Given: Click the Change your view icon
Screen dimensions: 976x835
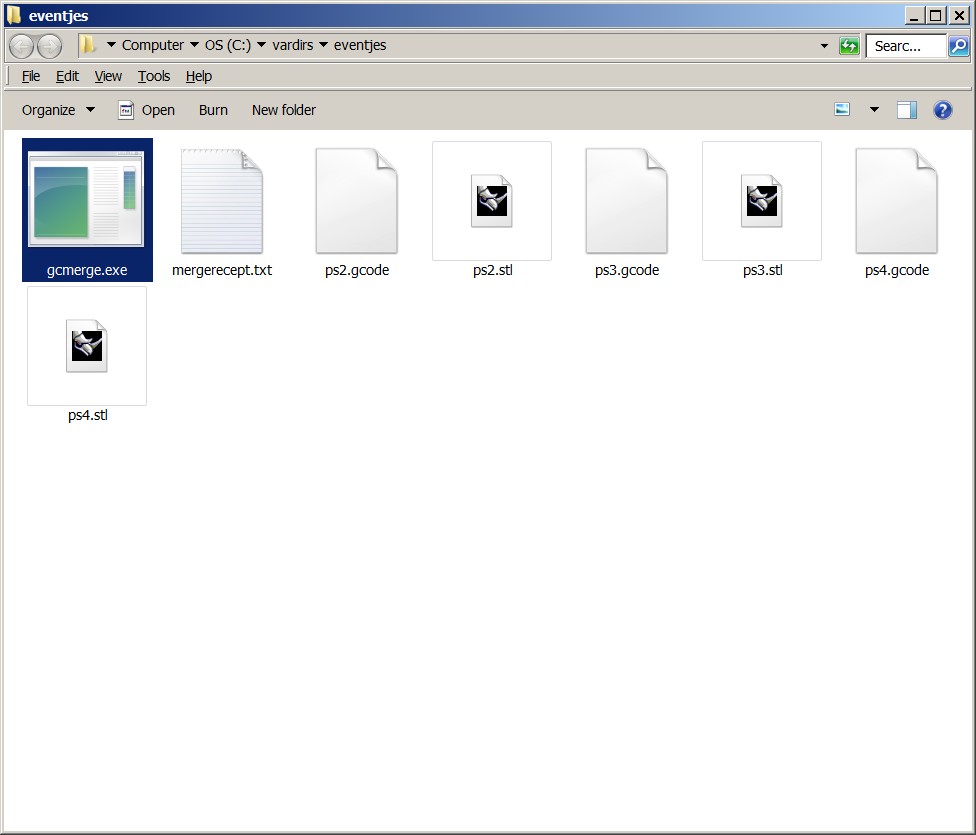Looking at the screenshot, I should click(x=842, y=110).
